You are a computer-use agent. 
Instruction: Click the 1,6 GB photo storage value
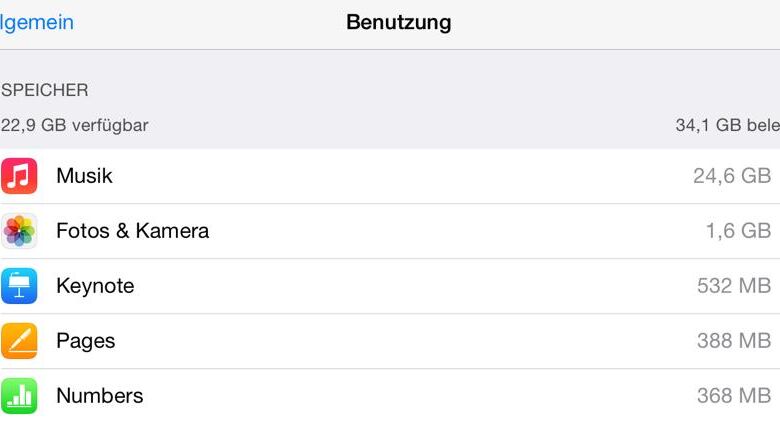[738, 231]
